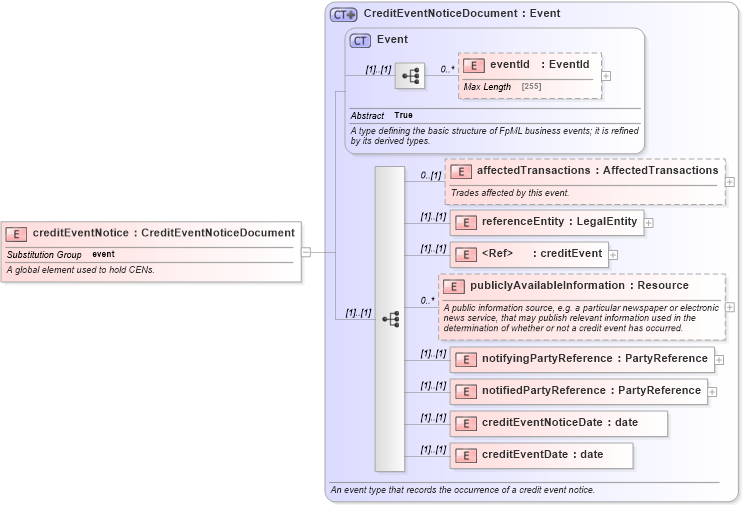
Task: Click 'Trades affected by this event.' text
Action: (x=510, y=193)
